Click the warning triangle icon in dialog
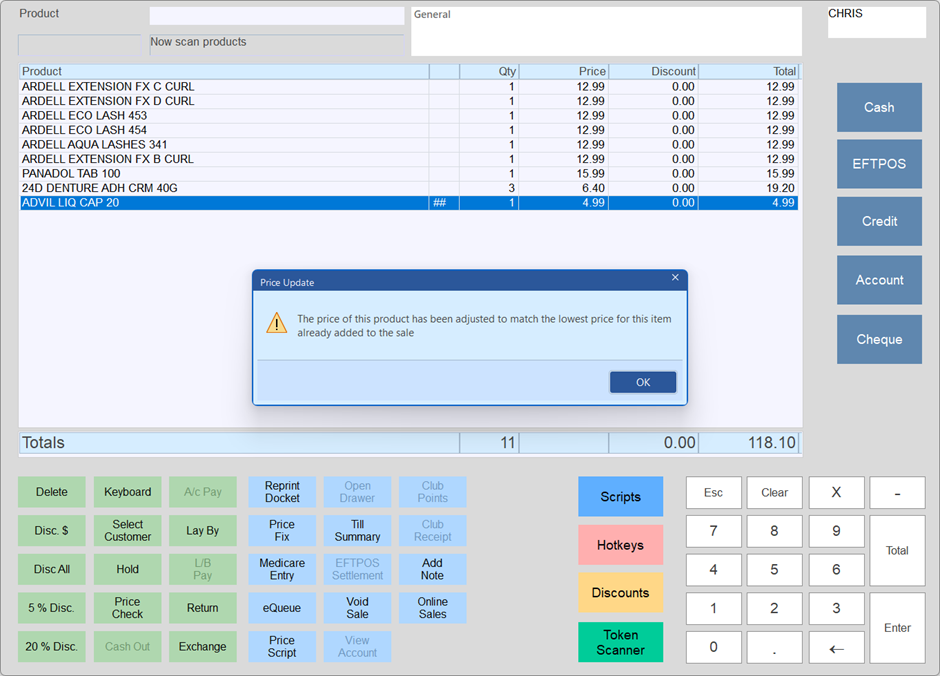Viewport: 940px width, 676px height. 276,323
